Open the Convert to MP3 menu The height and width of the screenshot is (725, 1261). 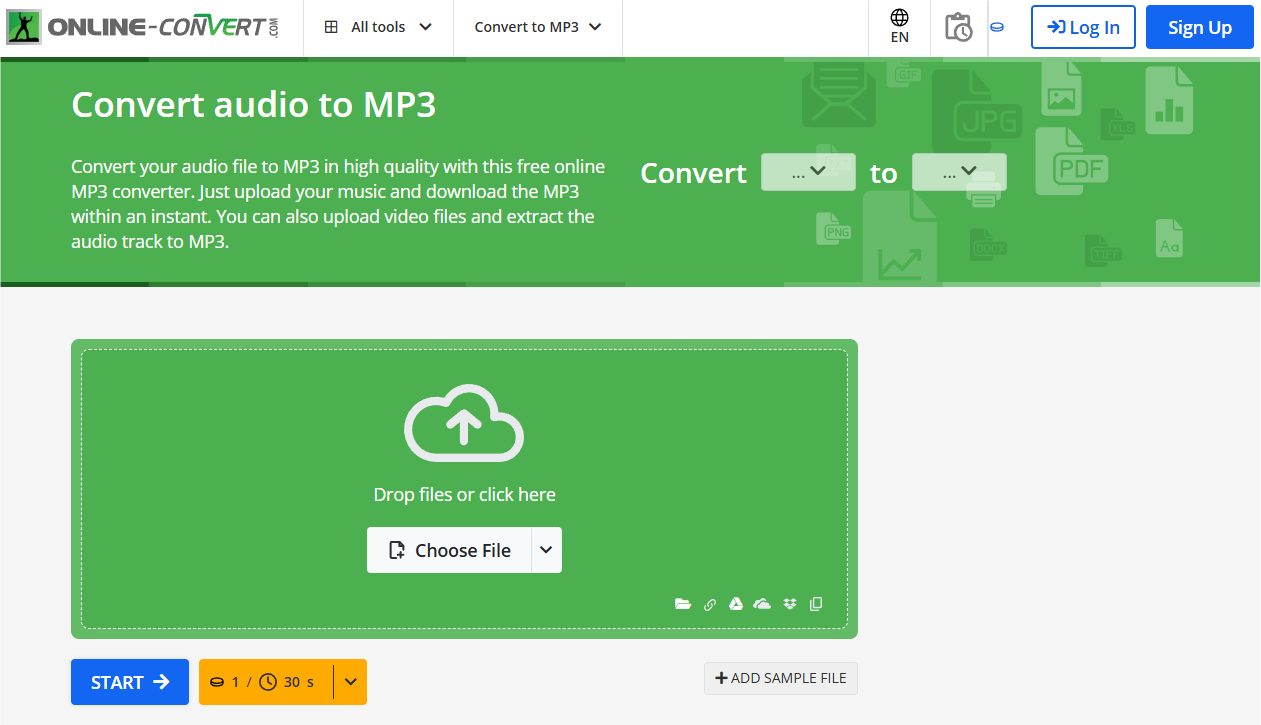(538, 27)
